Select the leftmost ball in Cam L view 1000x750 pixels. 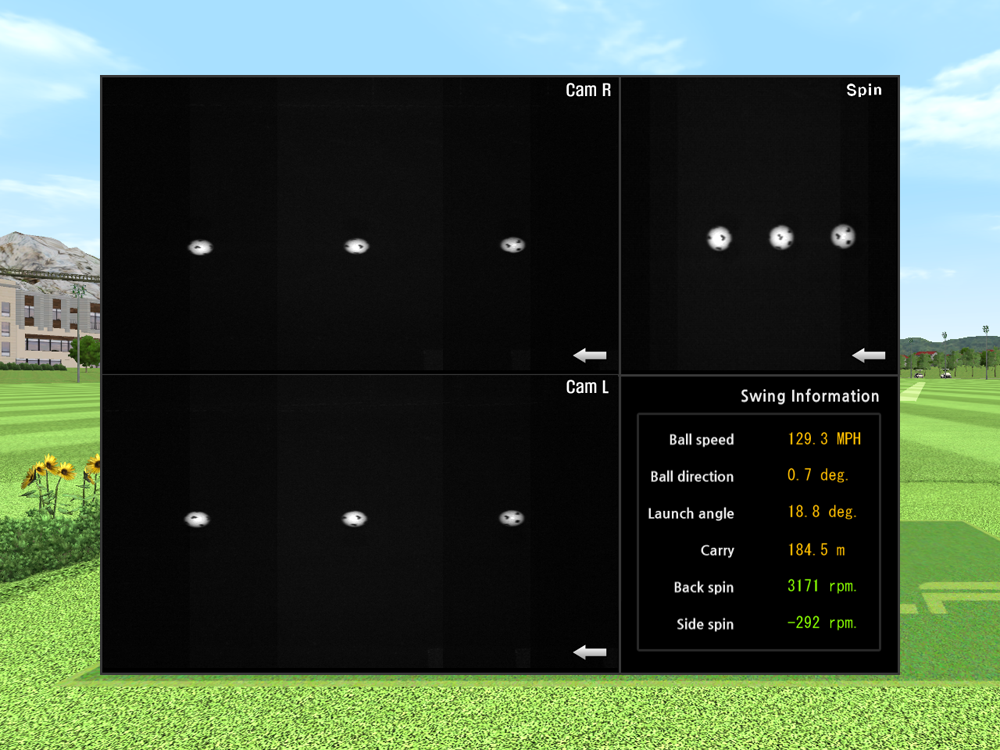pyautogui.click(x=198, y=519)
